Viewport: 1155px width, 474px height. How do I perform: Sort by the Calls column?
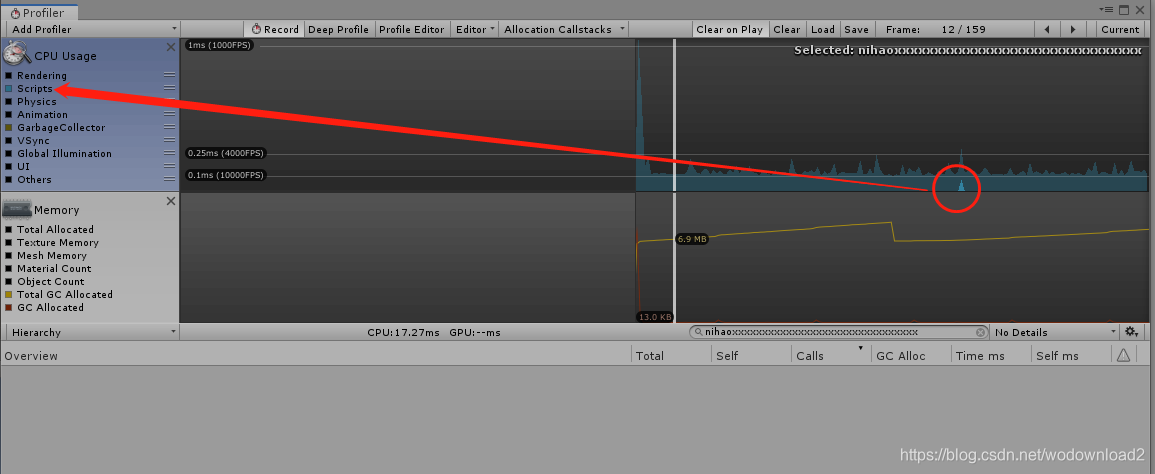831,355
